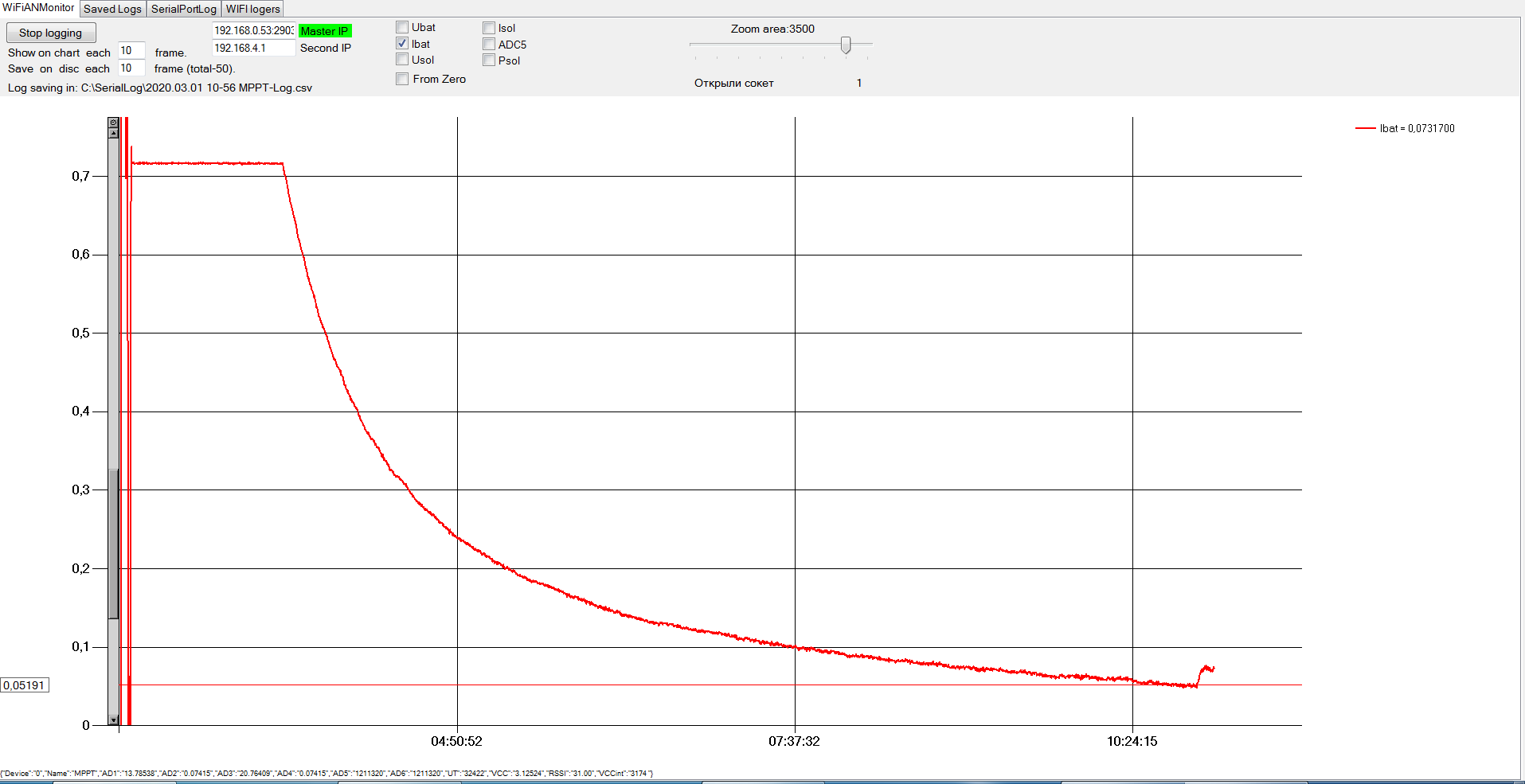The height and width of the screenshot is (784, 1525).
Task: Enable the Ubat checkbox
Action: [x=402, y=28]
